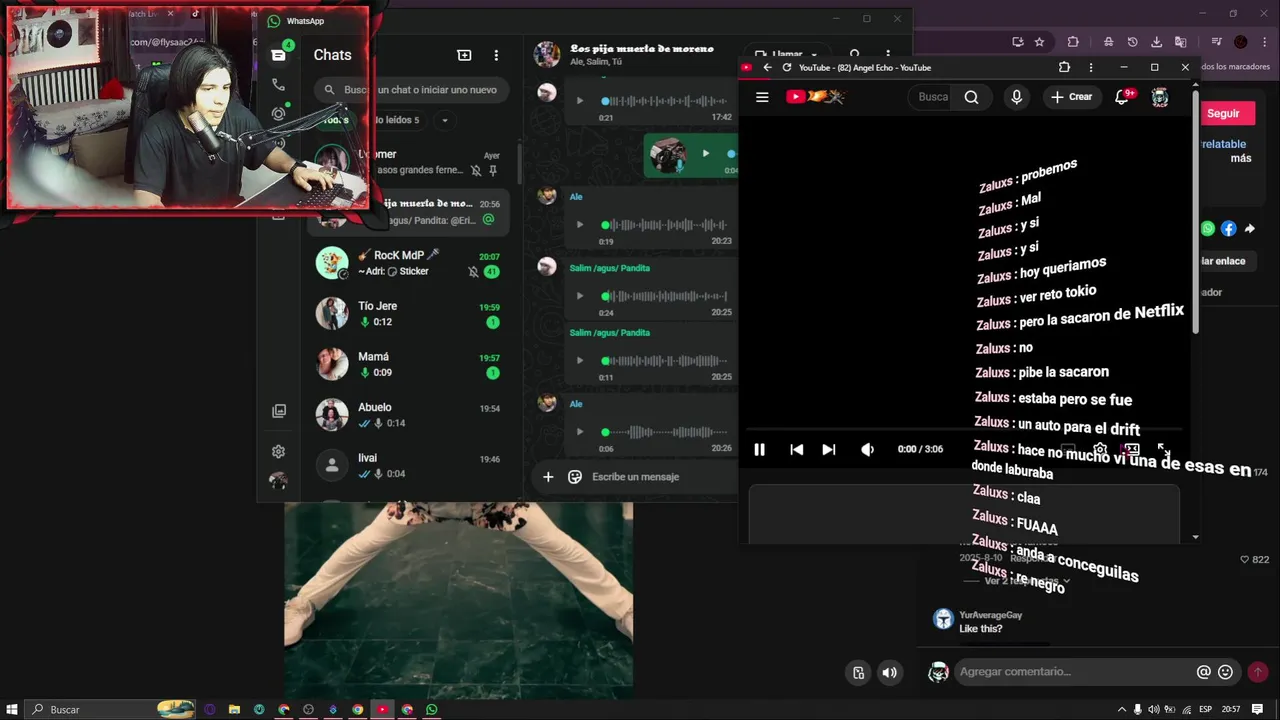Seek in the 0:24 voice message waveform
Image resolution: width=1280 pixels, height=720 pixels.
pyautogui.click(x=663, y=296)
